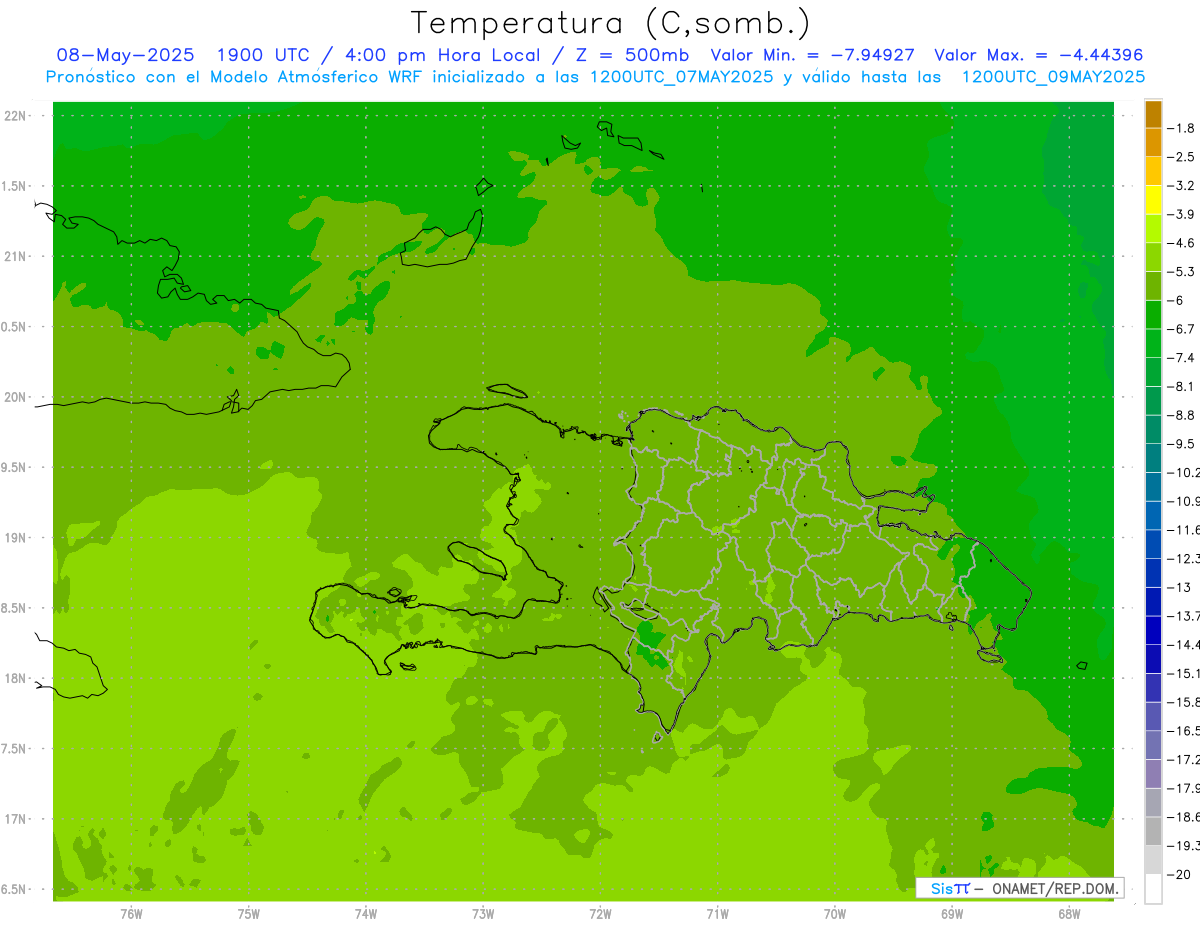Click the '-6.7' colorbar label

(x=1183, y=329)
